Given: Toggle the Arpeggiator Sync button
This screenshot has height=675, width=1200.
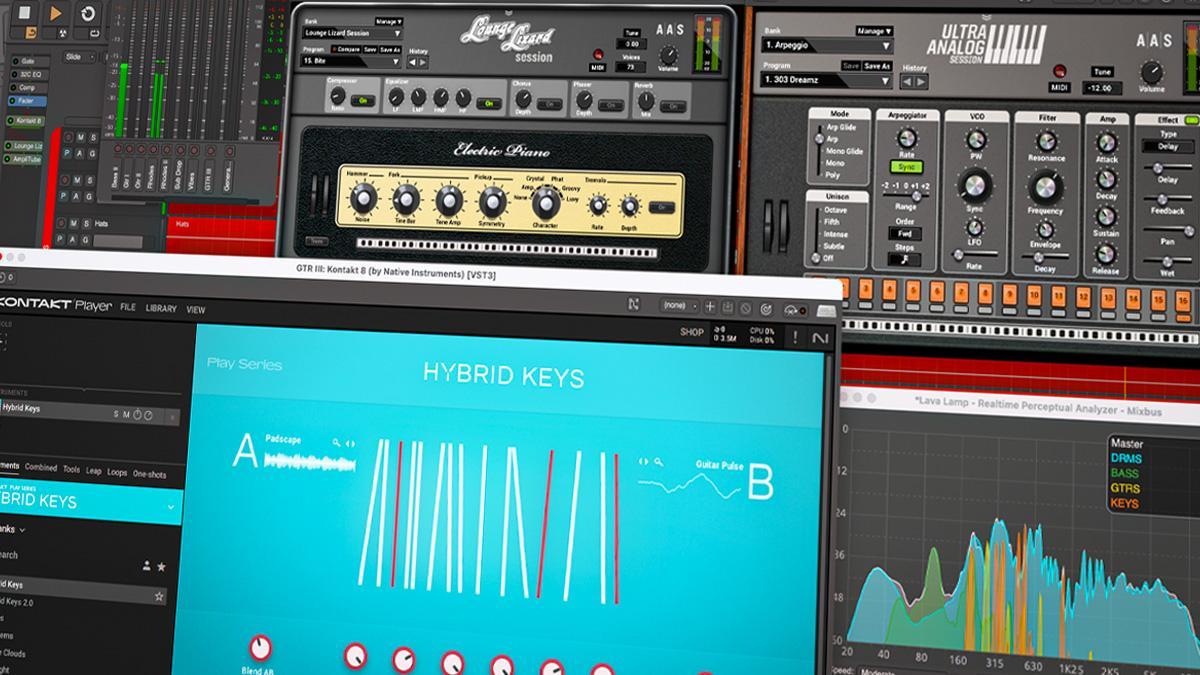Looking at the screenshot, I should click(907, 167).
